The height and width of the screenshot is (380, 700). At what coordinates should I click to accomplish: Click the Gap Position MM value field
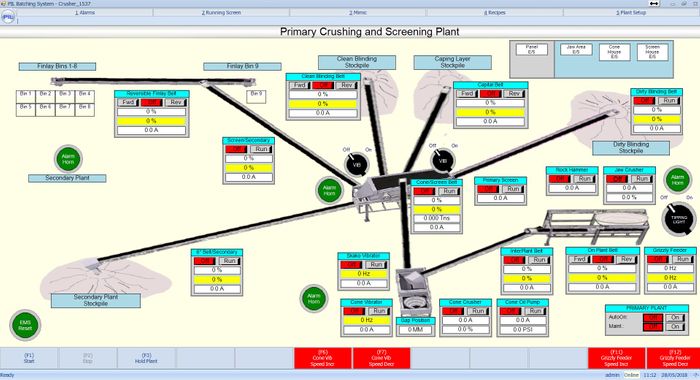coord(415,330)
